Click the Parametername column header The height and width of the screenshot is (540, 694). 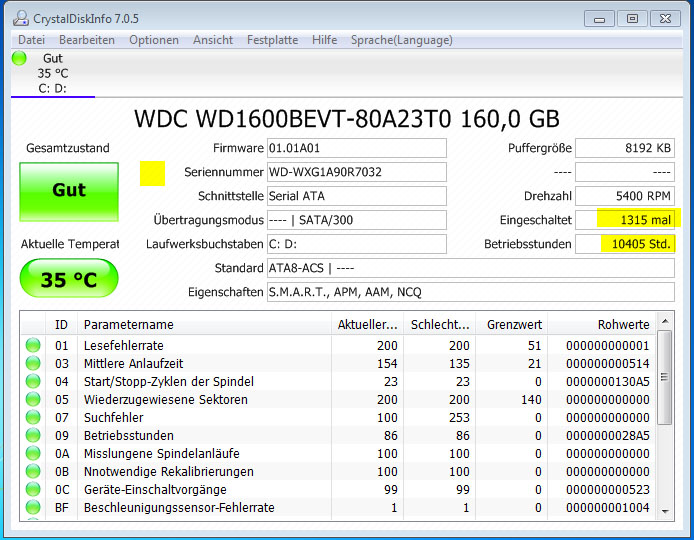pyautogui.click(x=204, y=324)
